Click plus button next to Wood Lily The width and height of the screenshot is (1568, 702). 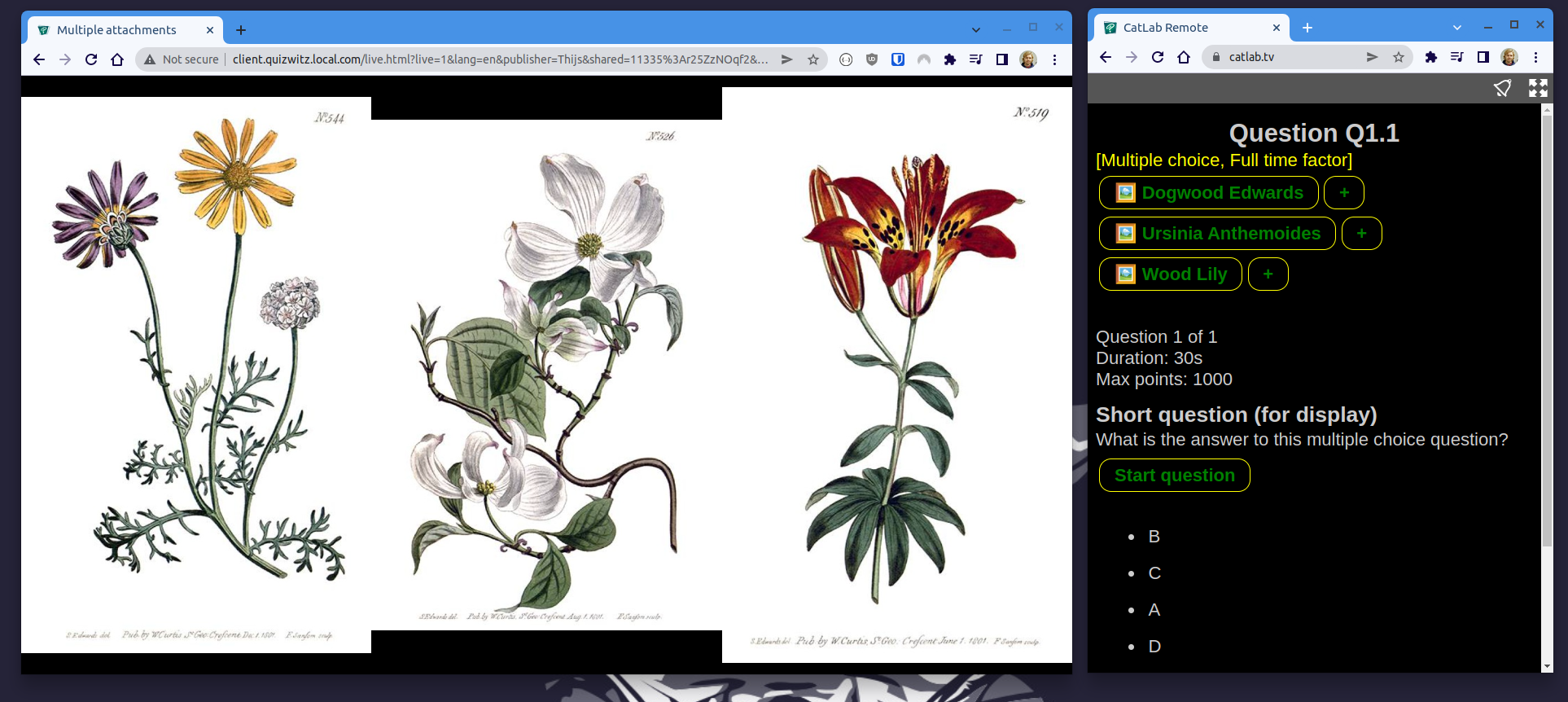pyautogui.click(x=1268, y=274)
